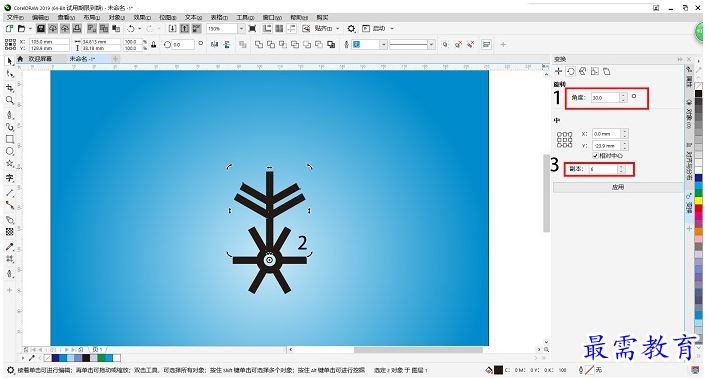Viewport: 705px width, 379px height.
Task: Pick the red swatch in color palette
Action: point(698,209)
